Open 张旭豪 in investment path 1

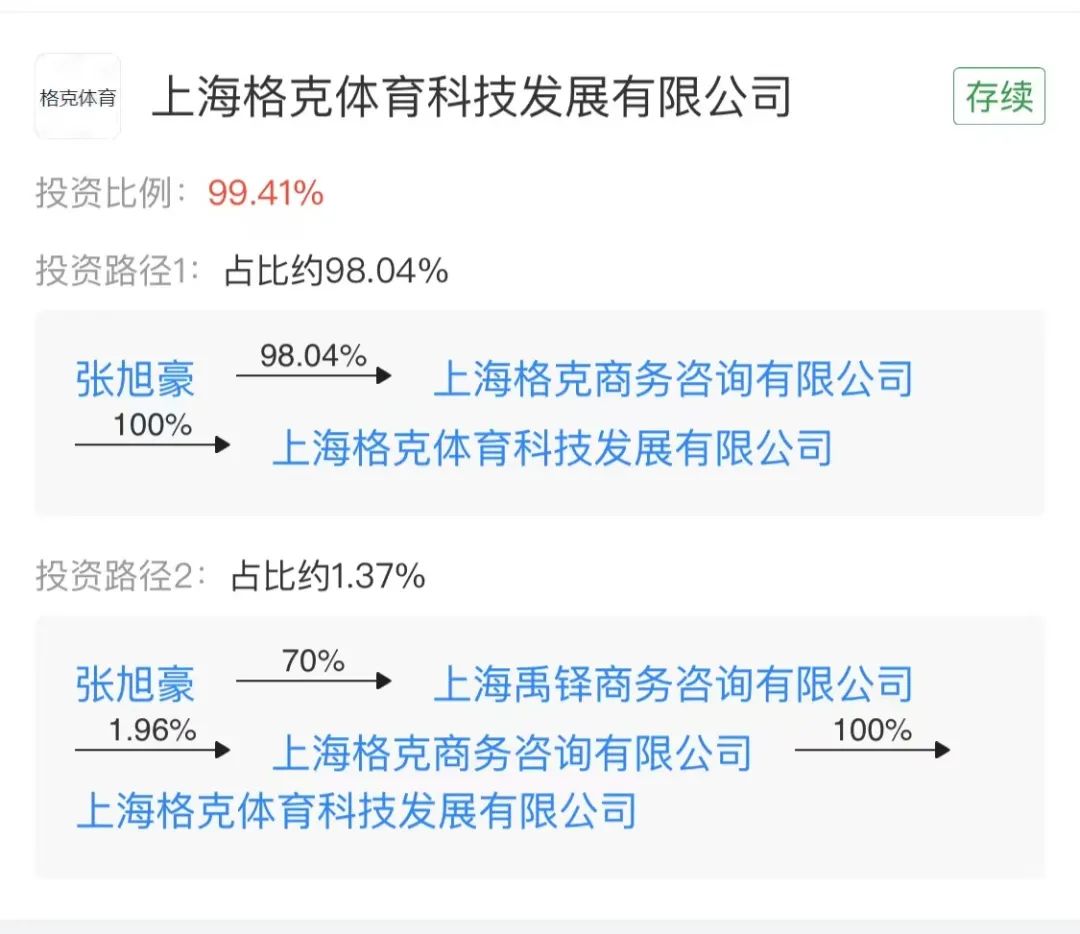click(135, 379)
